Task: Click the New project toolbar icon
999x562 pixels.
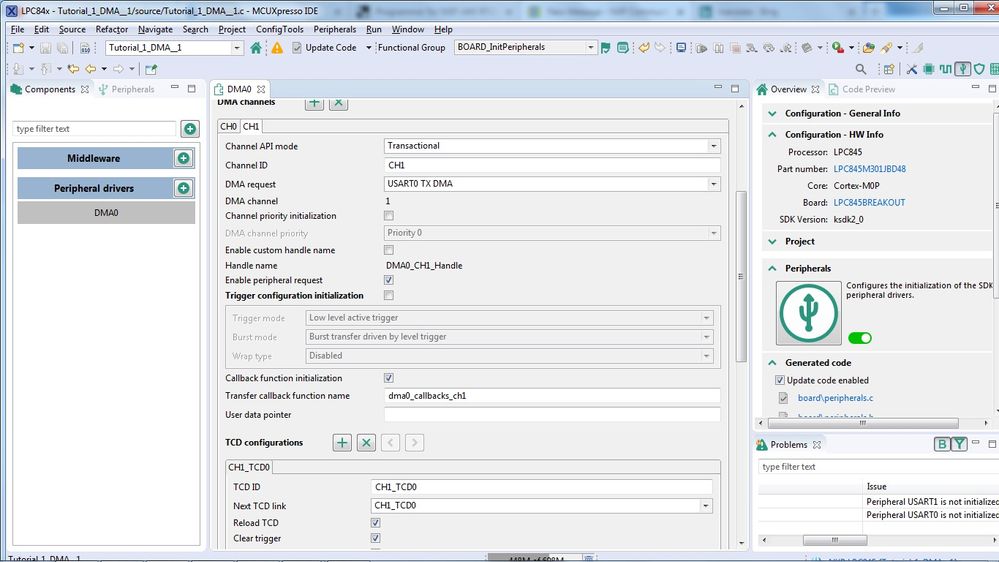Action: [x=18, y=48]
